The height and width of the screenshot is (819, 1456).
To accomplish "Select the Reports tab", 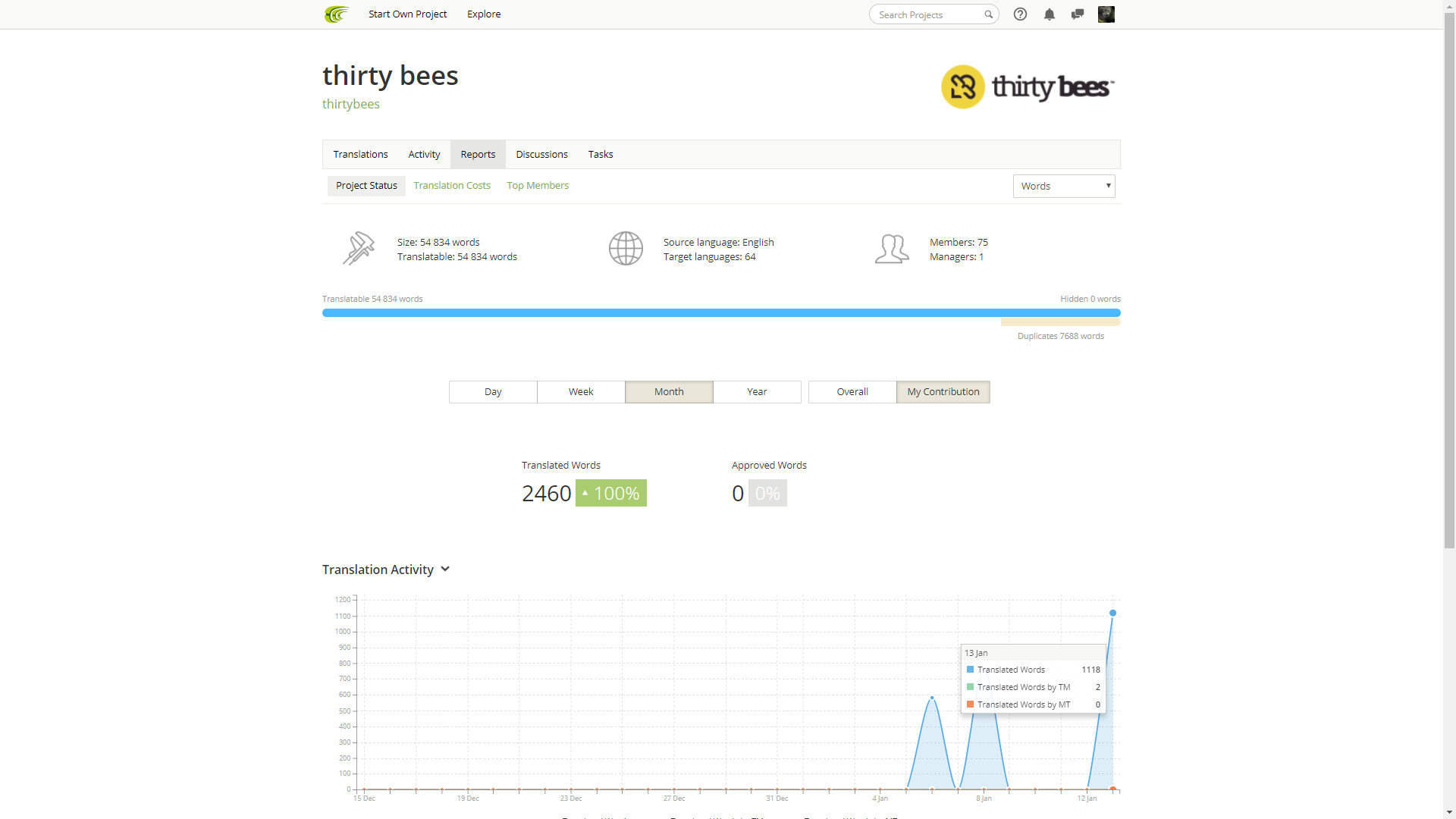I will [x=478, y=154].
